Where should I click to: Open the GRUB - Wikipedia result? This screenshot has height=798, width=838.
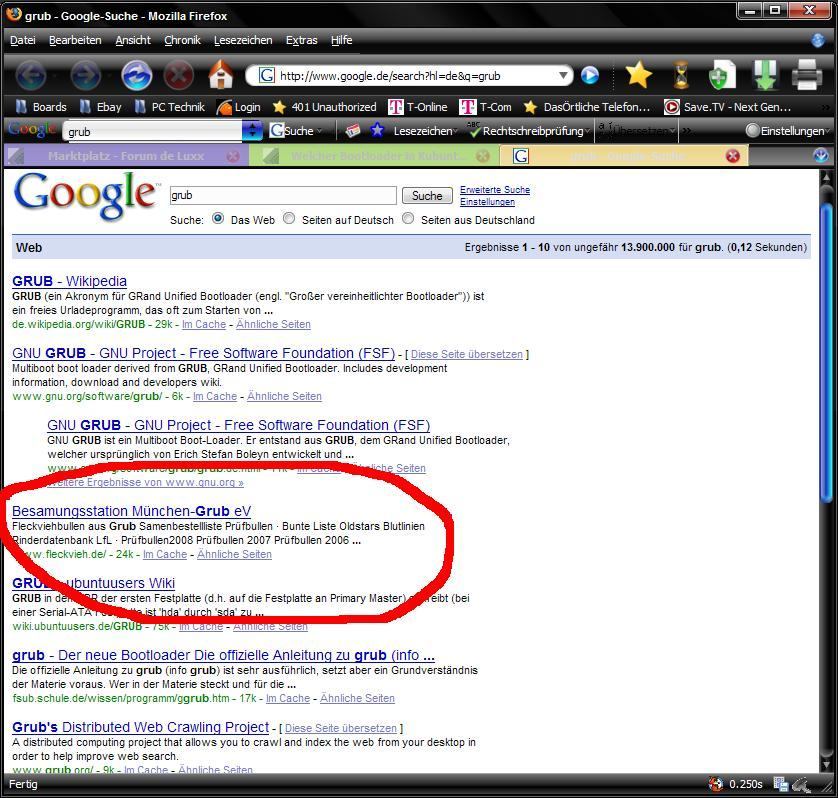(x=69, y=281)
